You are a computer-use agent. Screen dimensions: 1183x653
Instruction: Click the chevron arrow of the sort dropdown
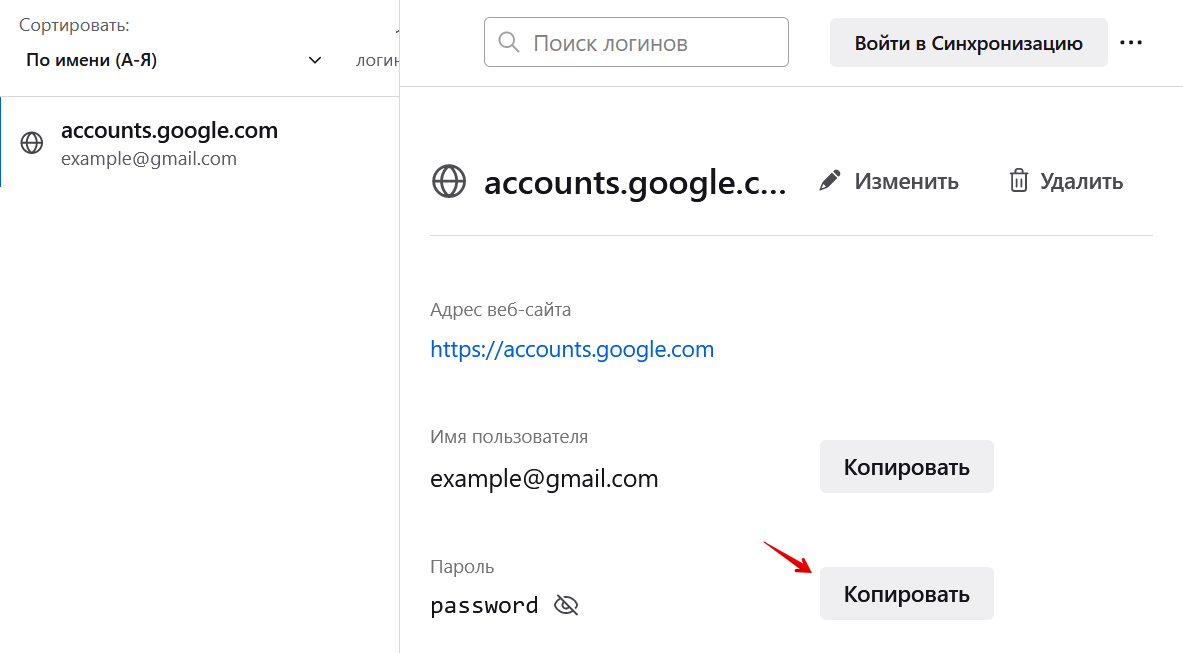tap(315, 60)
